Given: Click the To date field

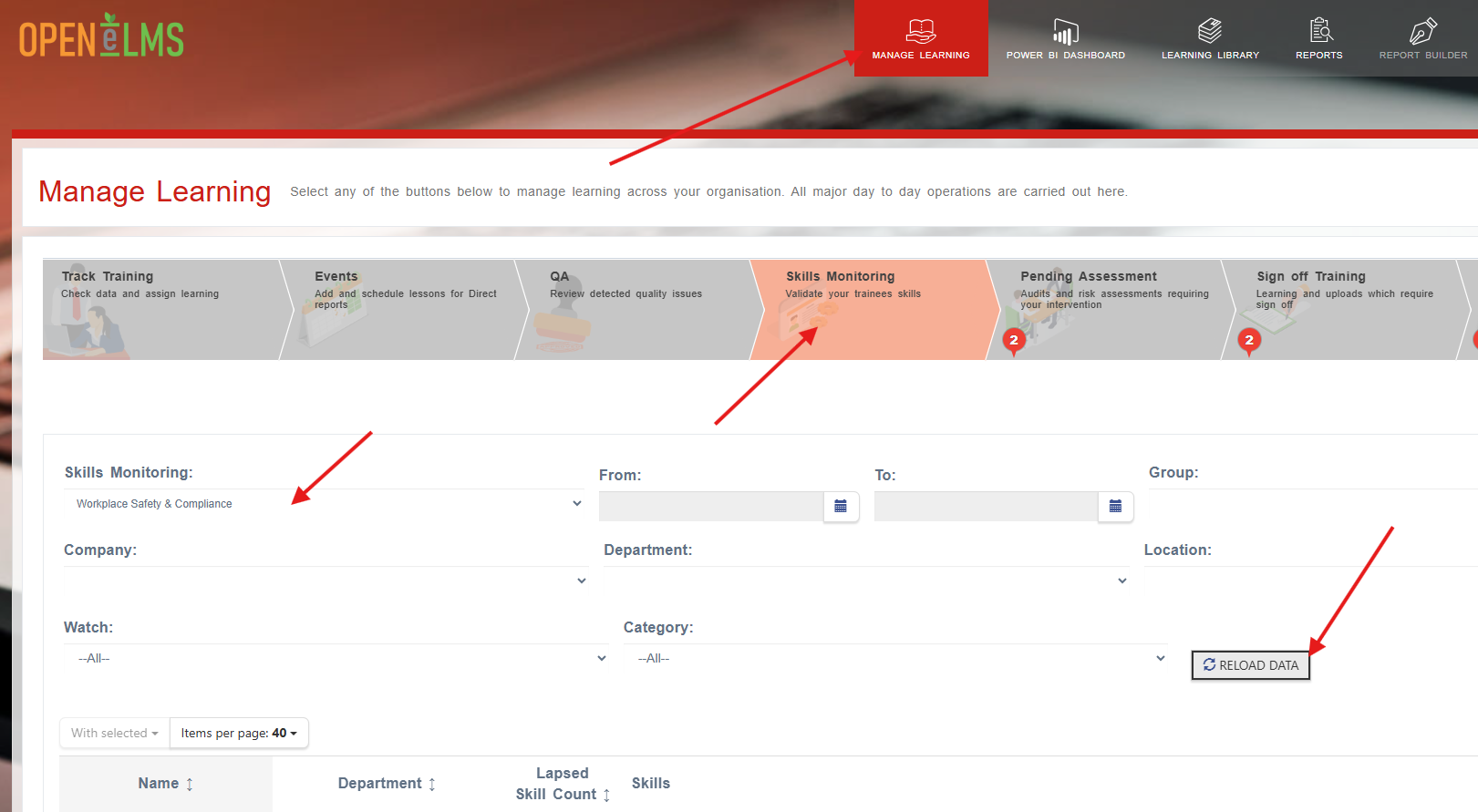Looking at the screenshot, I should click(x=986, y=507).
